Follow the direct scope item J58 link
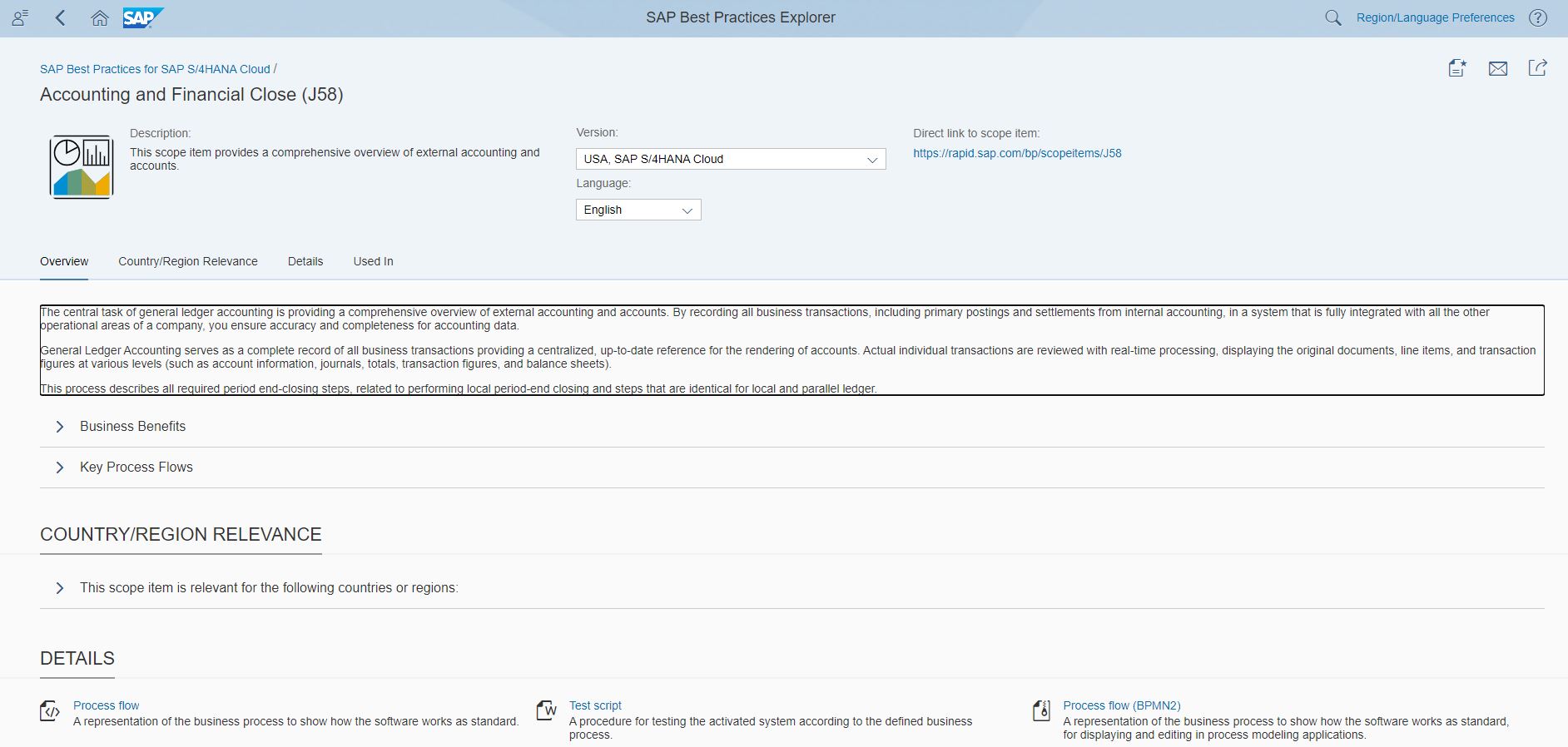This screenshot has height=747, width=1568. point(1017,153)
